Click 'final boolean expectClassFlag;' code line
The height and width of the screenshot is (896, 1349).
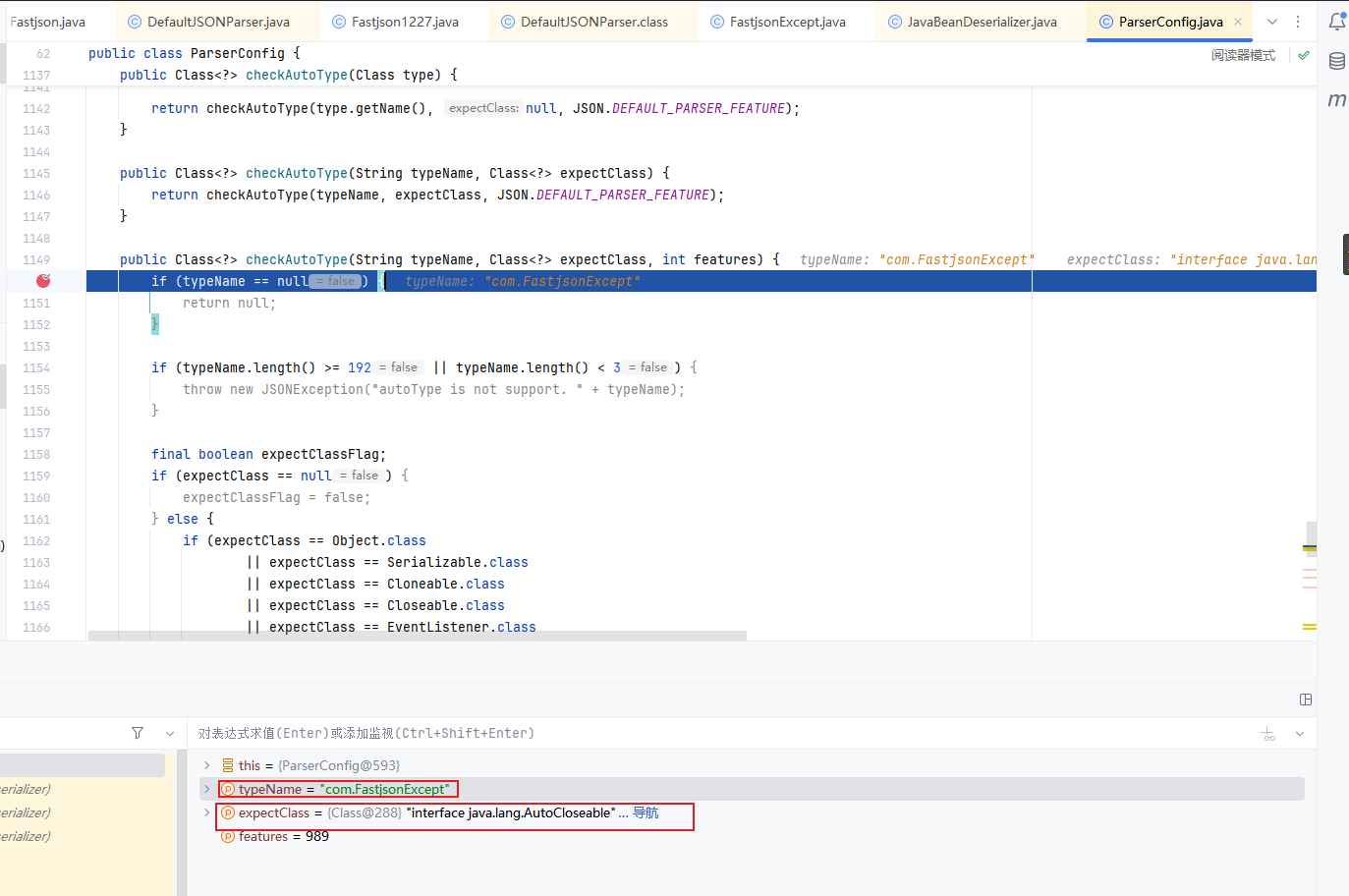pyautogui.click(x=269, y=454)
